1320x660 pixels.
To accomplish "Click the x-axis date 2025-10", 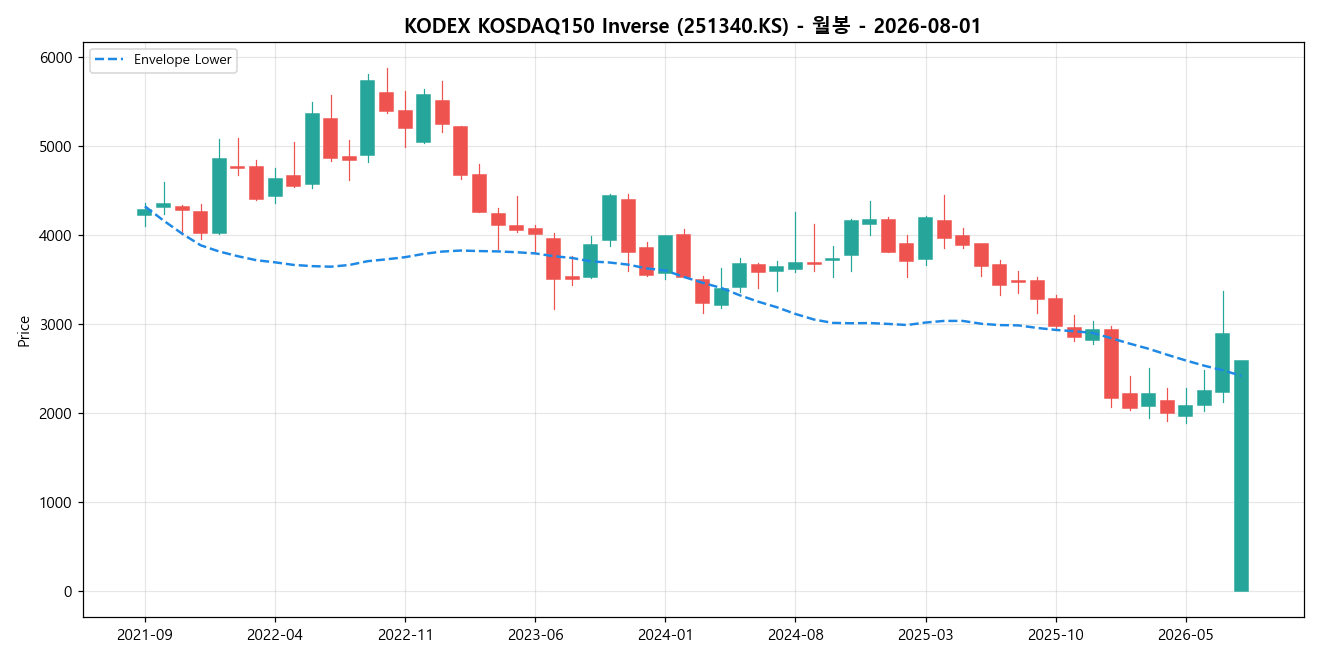I will pyautogui.click(x=1056, y=634).
